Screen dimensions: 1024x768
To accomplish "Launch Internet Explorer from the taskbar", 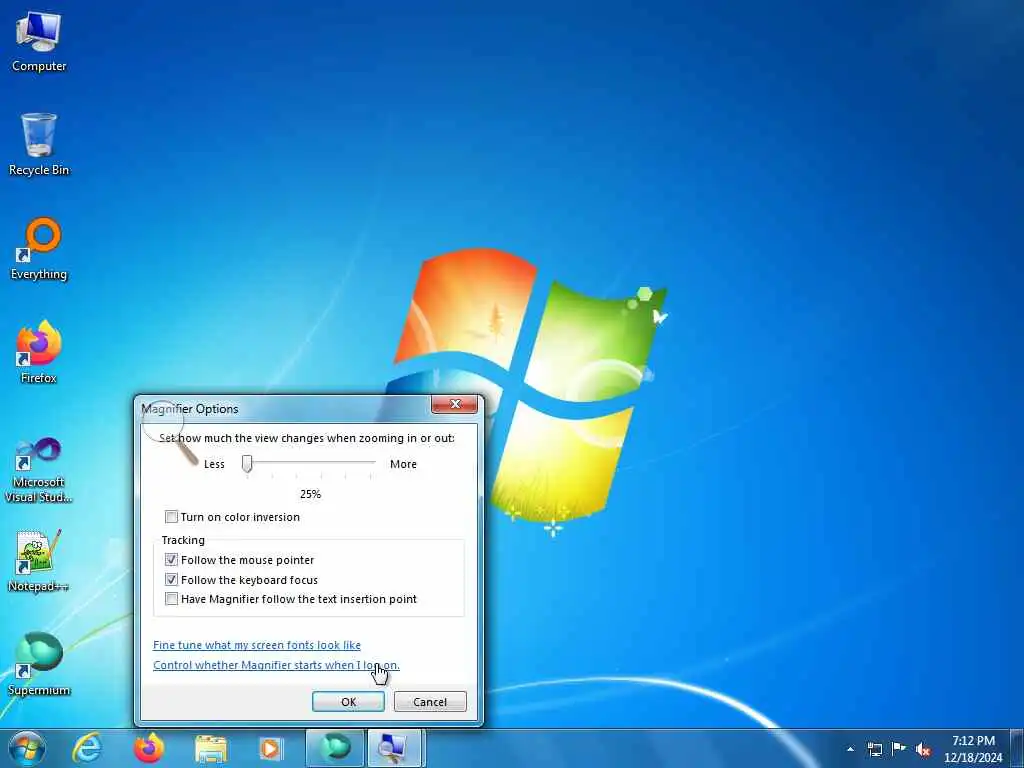I will [x=87, y=748].
